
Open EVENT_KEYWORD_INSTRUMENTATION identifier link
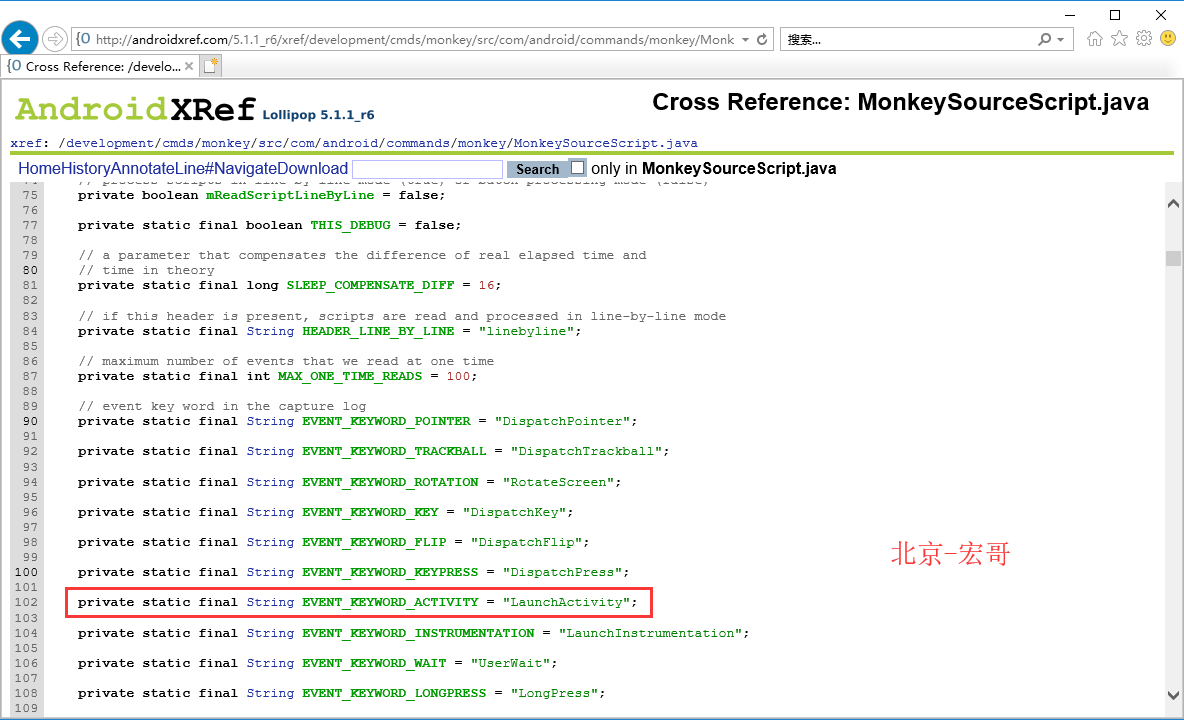tap(418, 633)
